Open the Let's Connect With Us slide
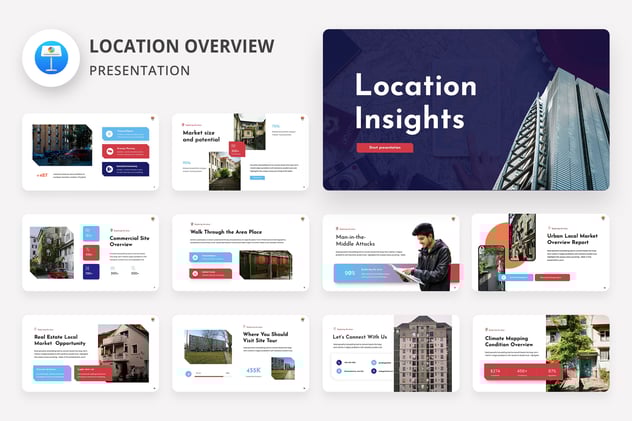Image resolution: width=632 pixels, height=421 pixels. [x=390, y=353]
